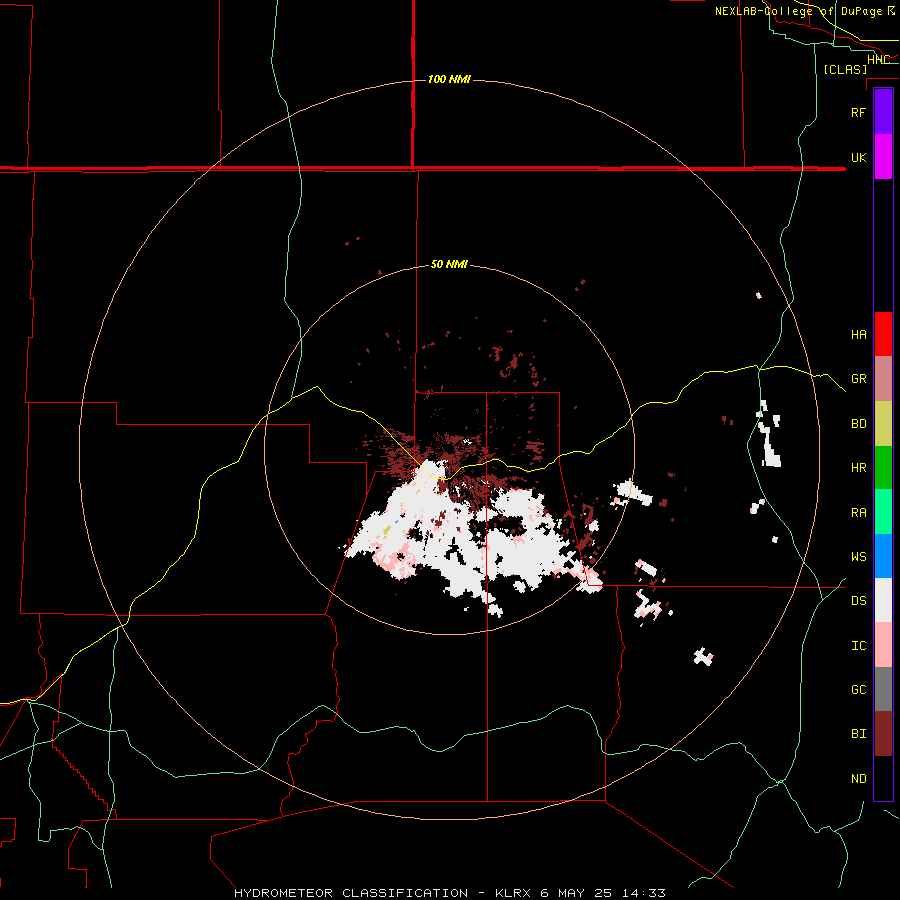The width and height of the screenshot is (900, 900).
Task: Click the HA red legend swatch
Action: pyautogui.click(x=883, y=334)
